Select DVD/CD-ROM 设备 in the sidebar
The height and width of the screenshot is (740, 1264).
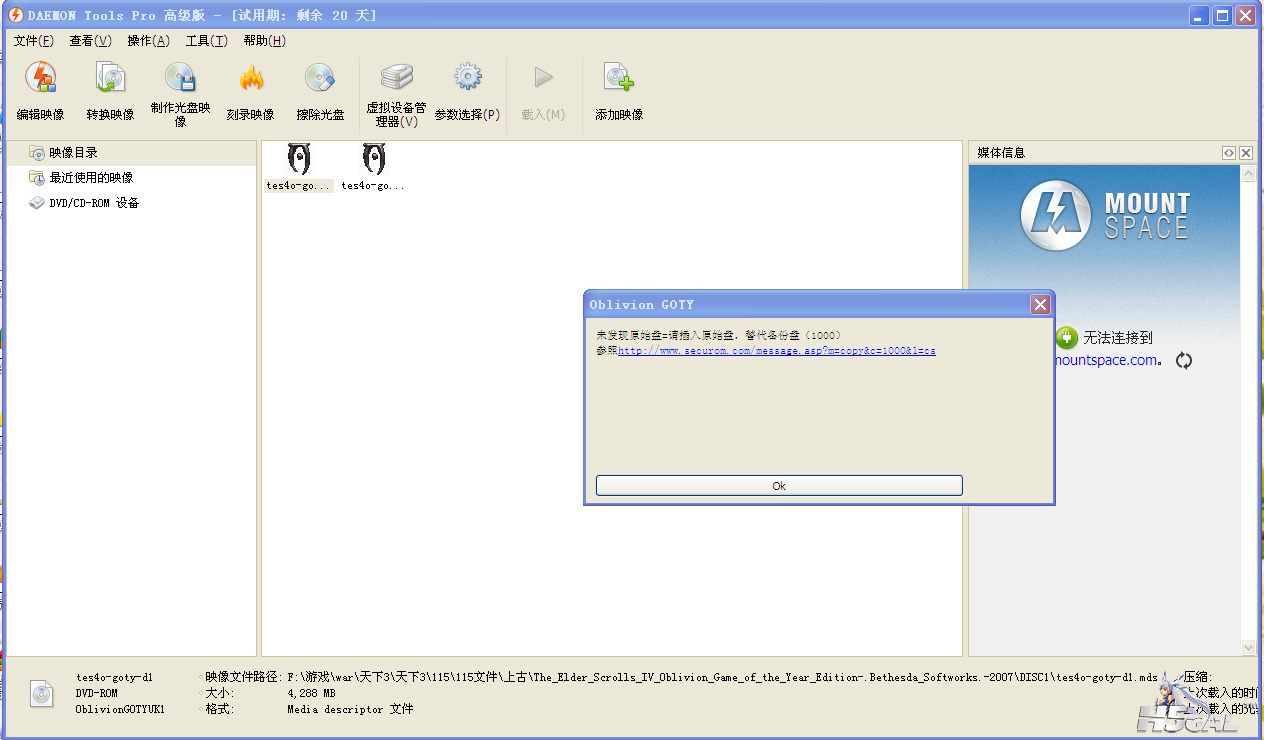94,203
